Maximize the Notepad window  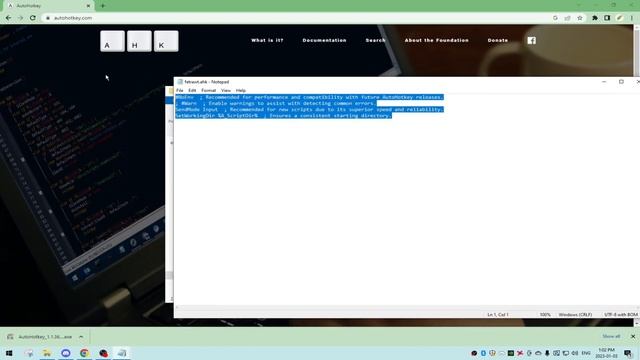tap(621, 82)
